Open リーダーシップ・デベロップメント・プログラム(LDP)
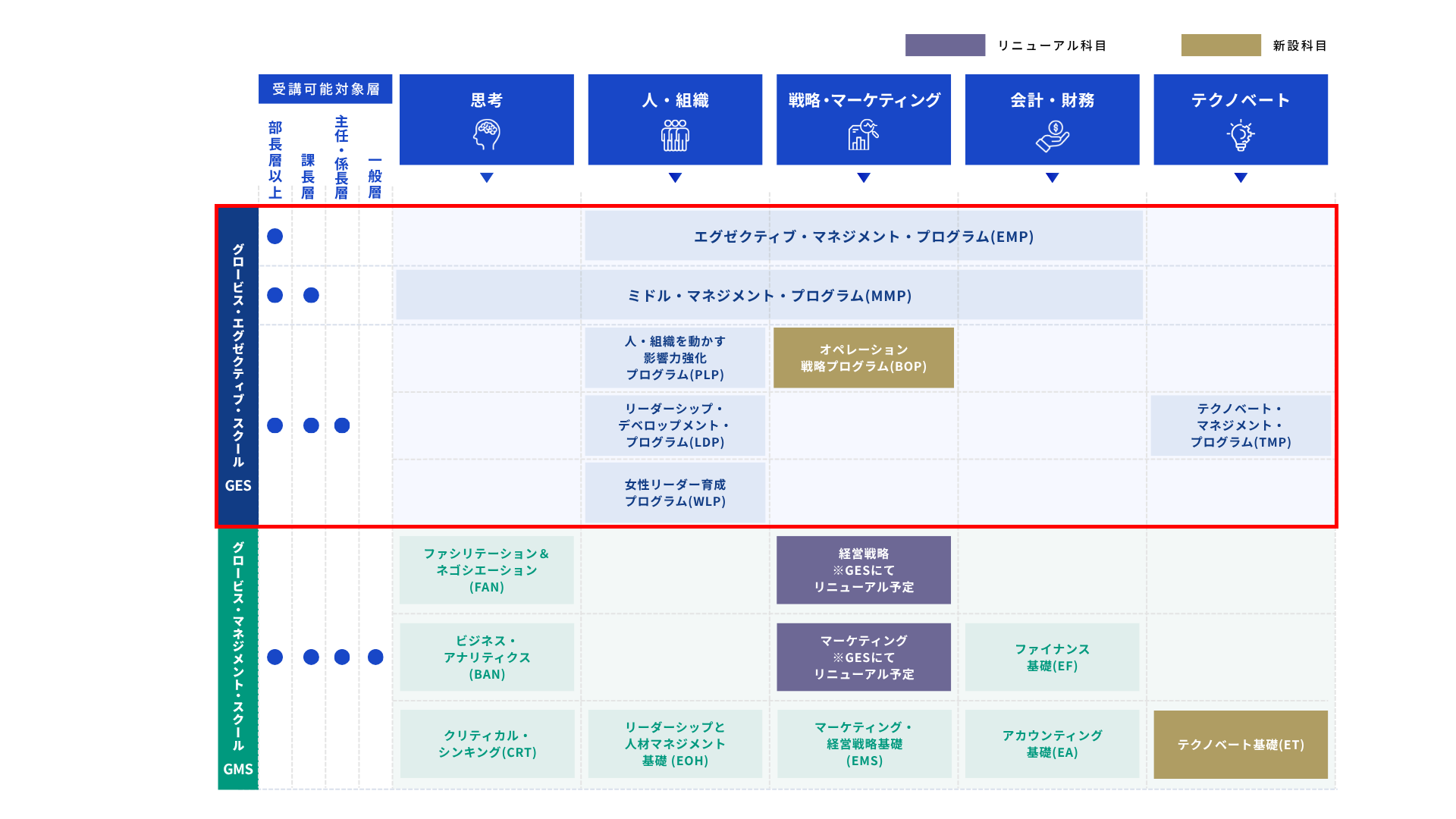This screenshot has height=819, width=1456. (675, 425)
